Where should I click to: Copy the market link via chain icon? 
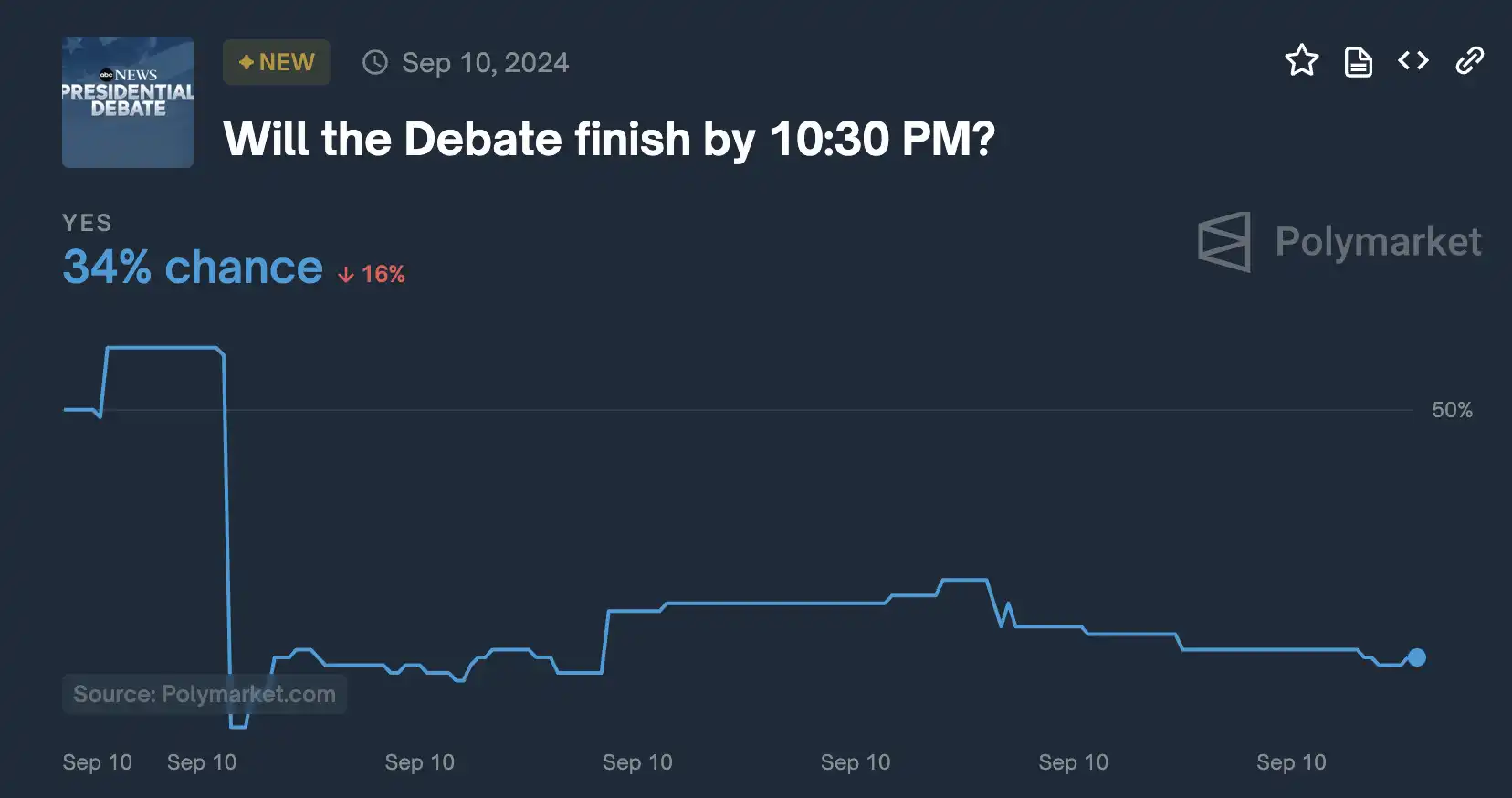pyautogui.click(x=1469, y=61)
